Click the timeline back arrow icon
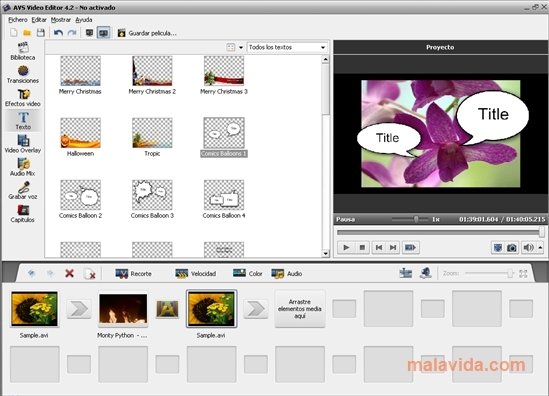This screenshot has width=549, height=396. click(32, 273)
